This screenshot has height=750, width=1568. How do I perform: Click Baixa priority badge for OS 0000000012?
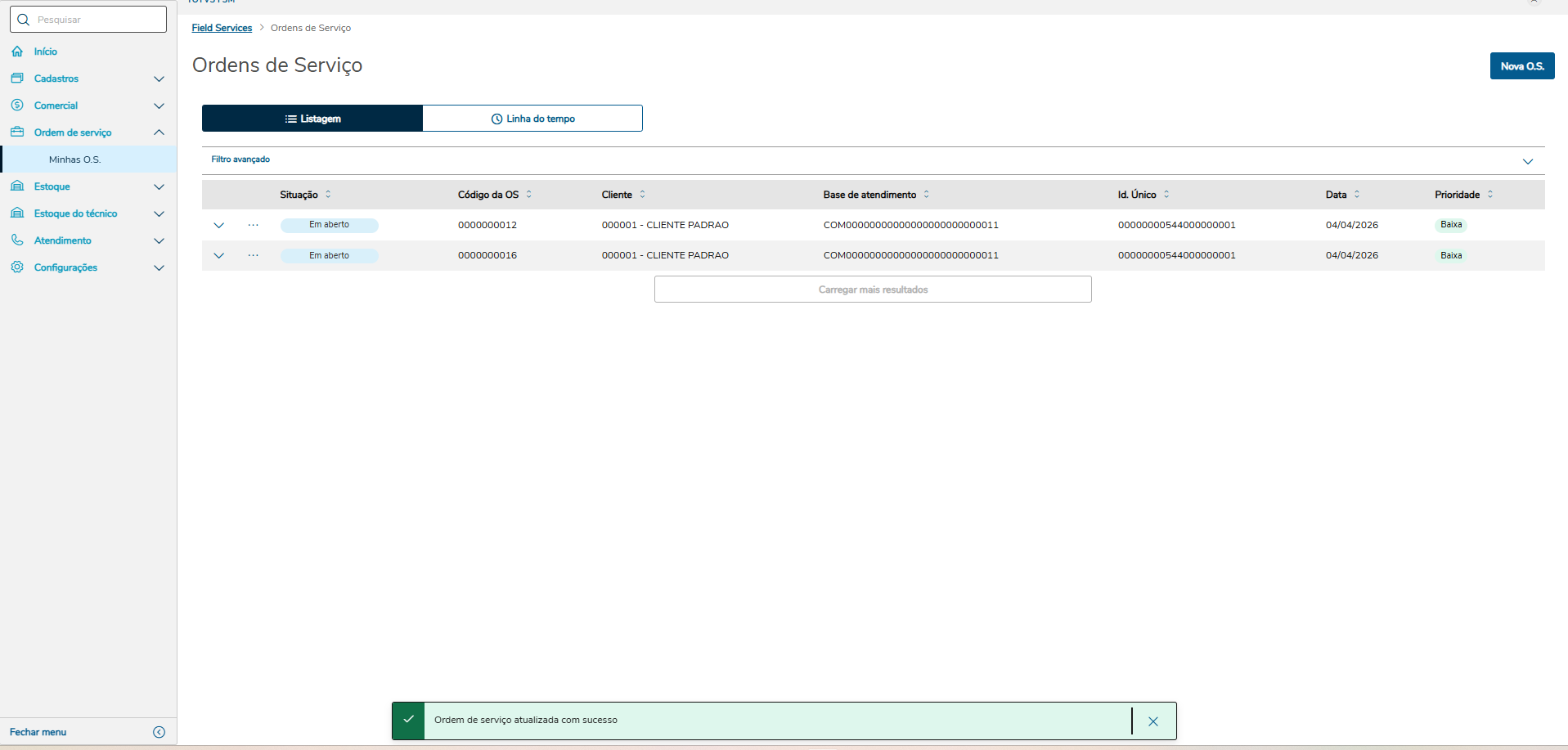click(1451, 225)
